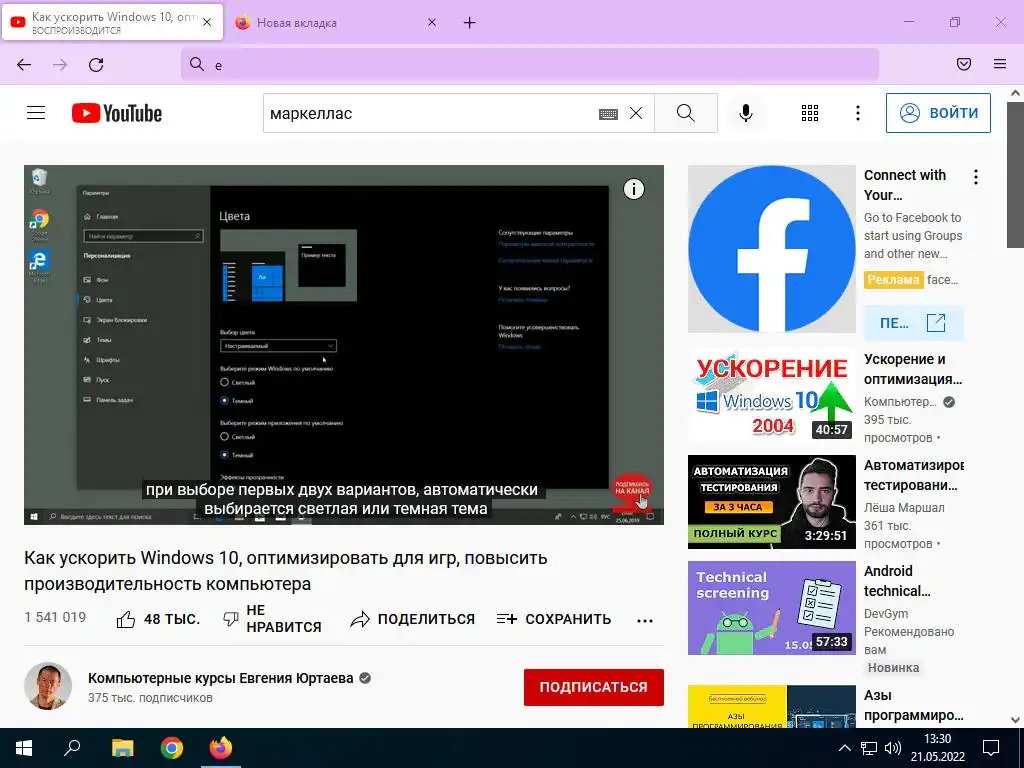Open options menu for Facebook ad
Viewport: 1024px width, 768px height.
(976, 177)
